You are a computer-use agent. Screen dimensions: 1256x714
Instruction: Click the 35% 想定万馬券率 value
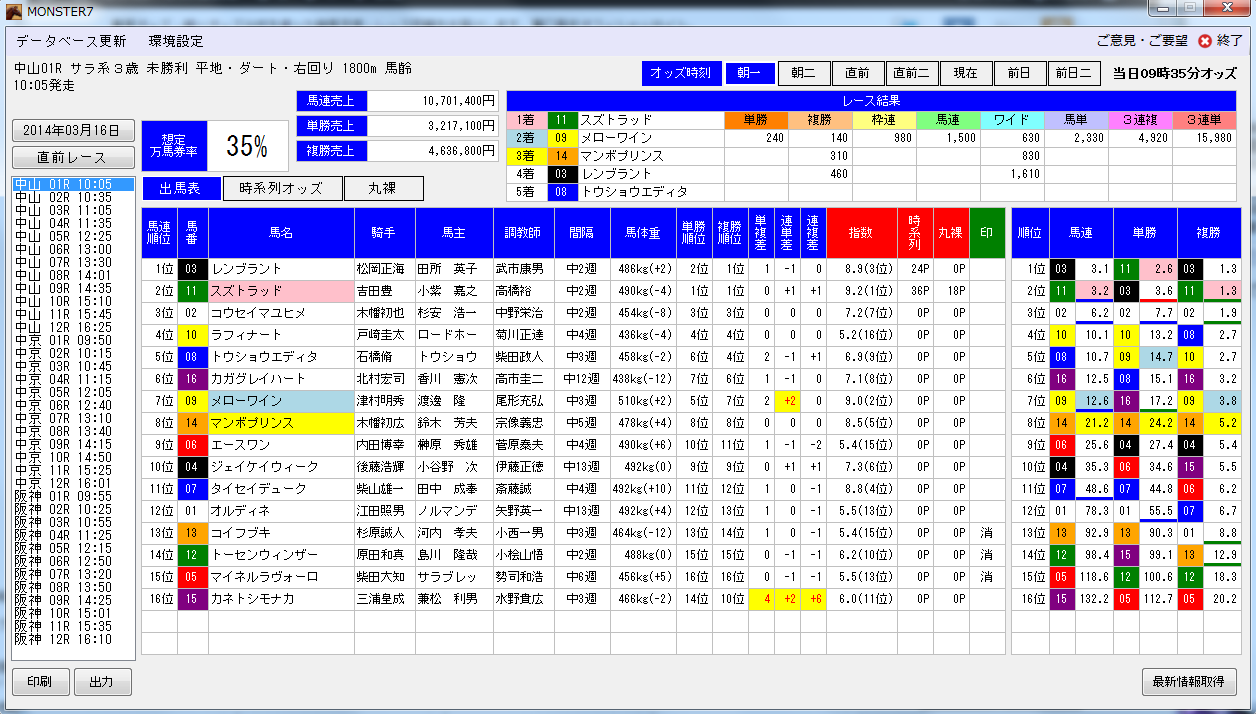[x=247, y=146]
